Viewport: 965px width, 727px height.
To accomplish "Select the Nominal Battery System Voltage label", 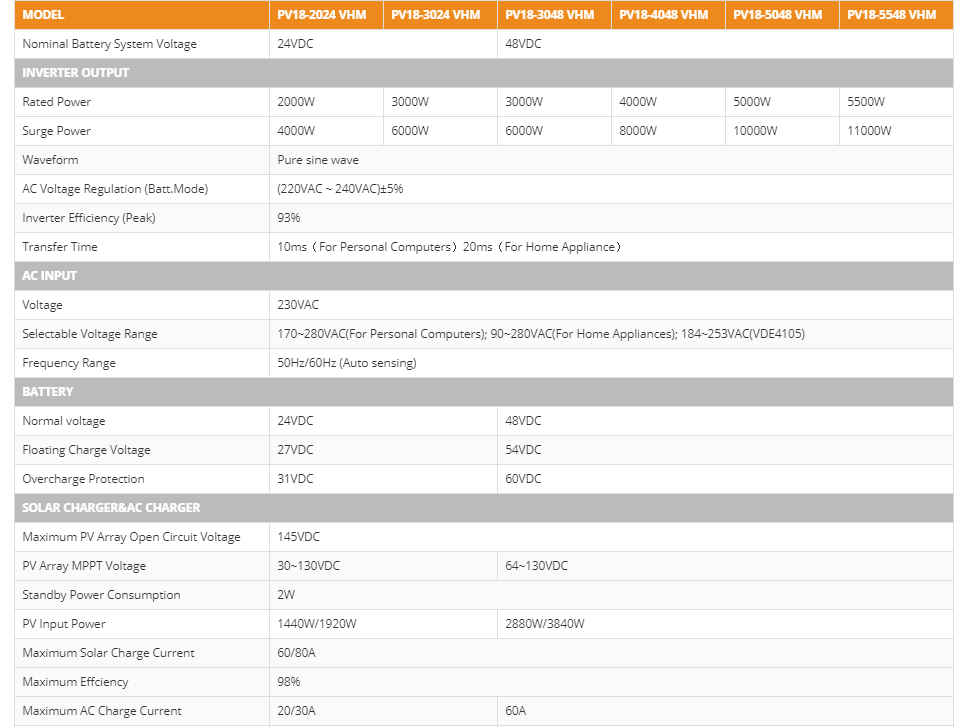I will [110, 44].
